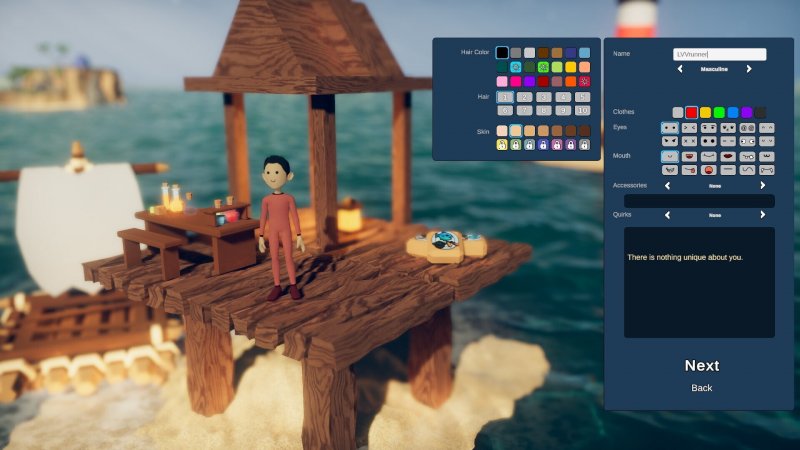Choose hair style number 10
The height and width of the screenshot is (450, 800).
coord(583,110)
